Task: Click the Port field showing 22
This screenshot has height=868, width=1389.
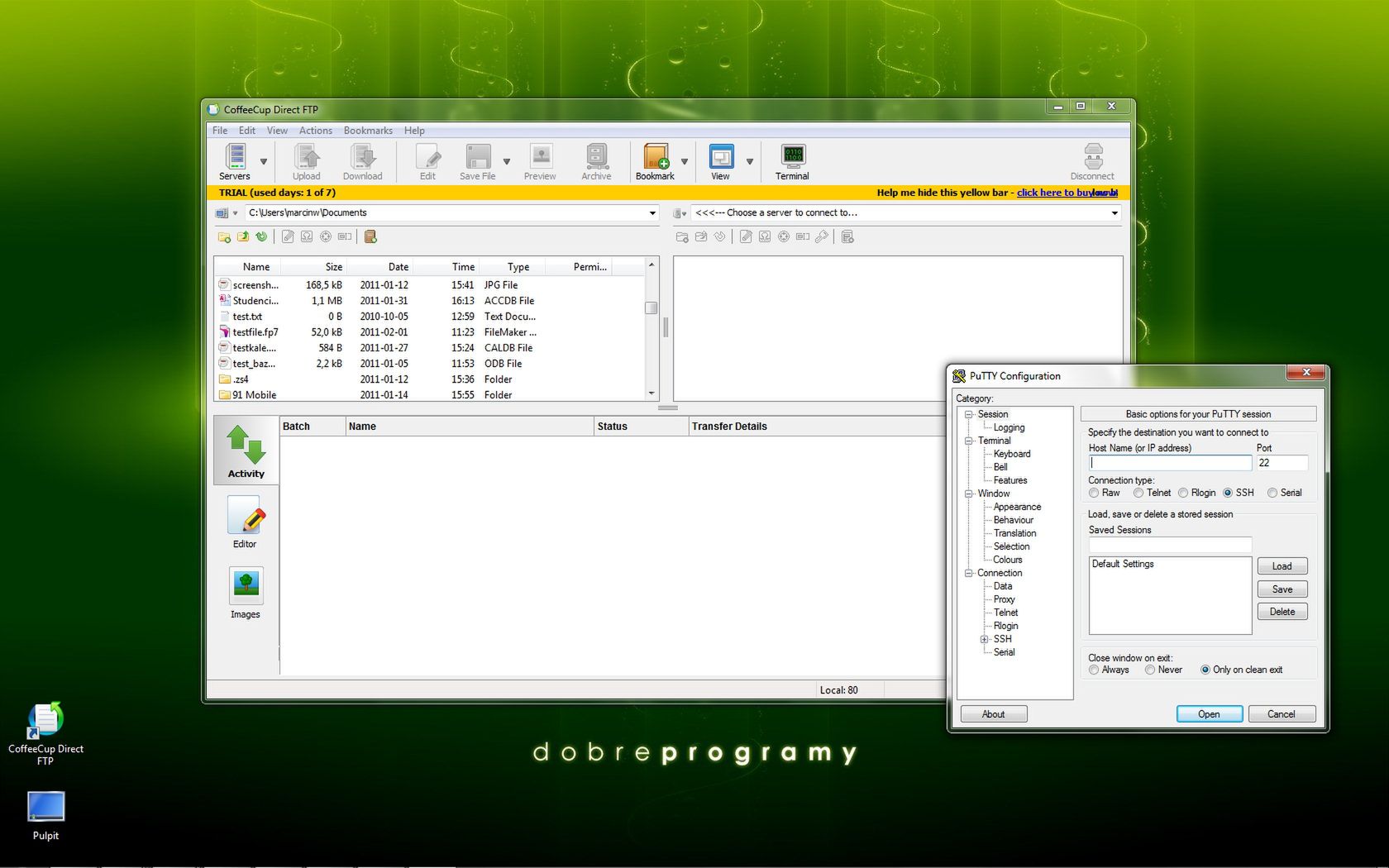Action: tap(1282, 463)
